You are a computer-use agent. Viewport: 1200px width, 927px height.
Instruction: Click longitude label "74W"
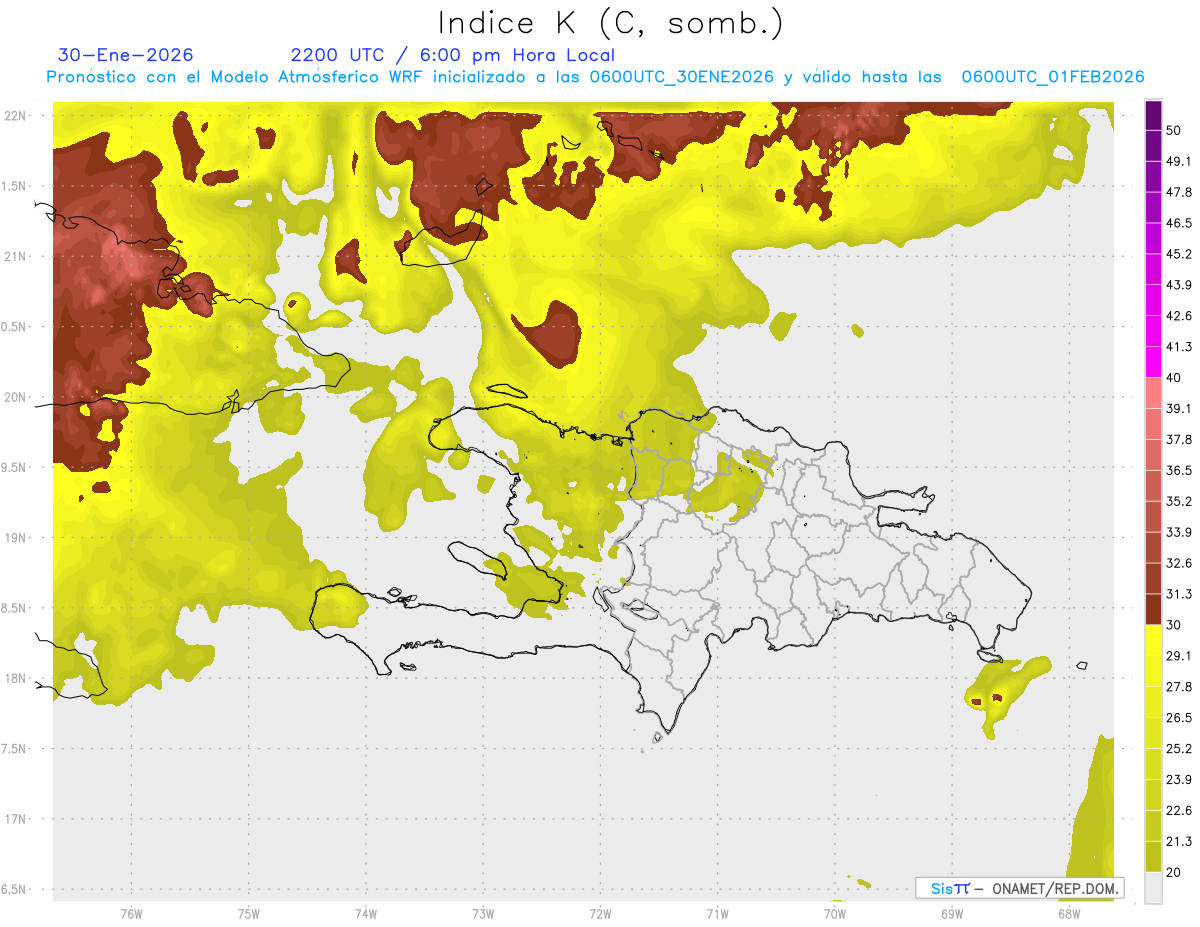point(366,914)
